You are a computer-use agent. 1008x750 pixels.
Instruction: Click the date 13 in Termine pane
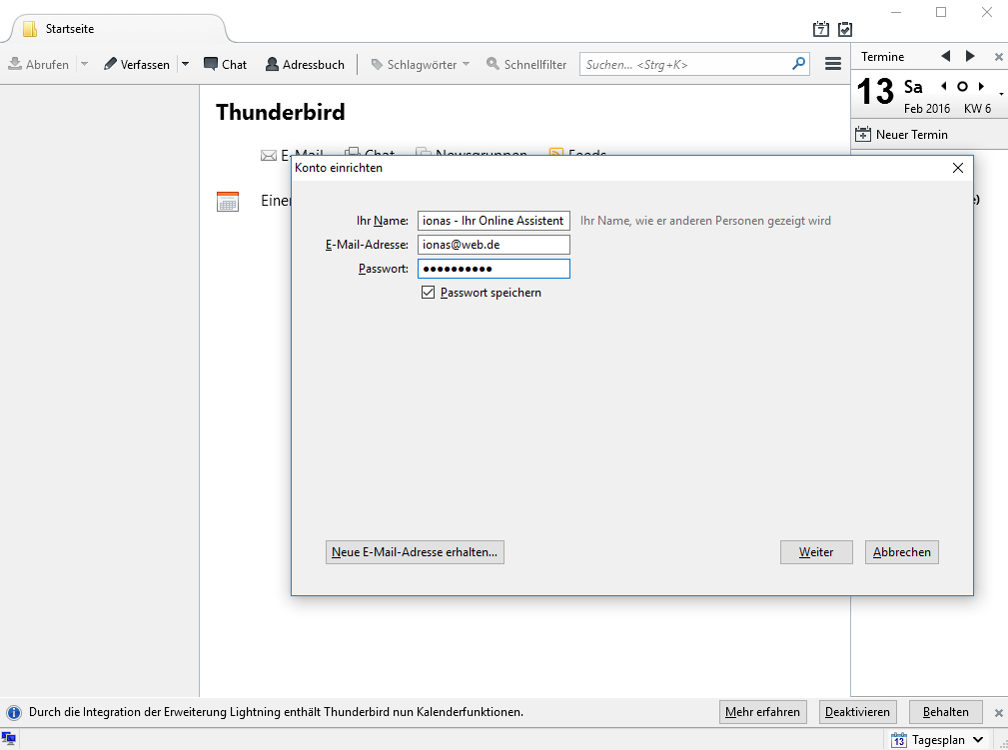(875, 92)
